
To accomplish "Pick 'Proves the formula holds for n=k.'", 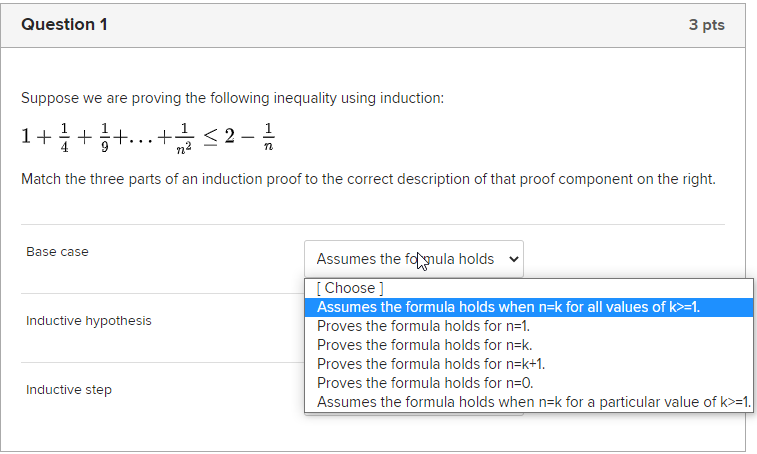I will (x=423, y=345).
